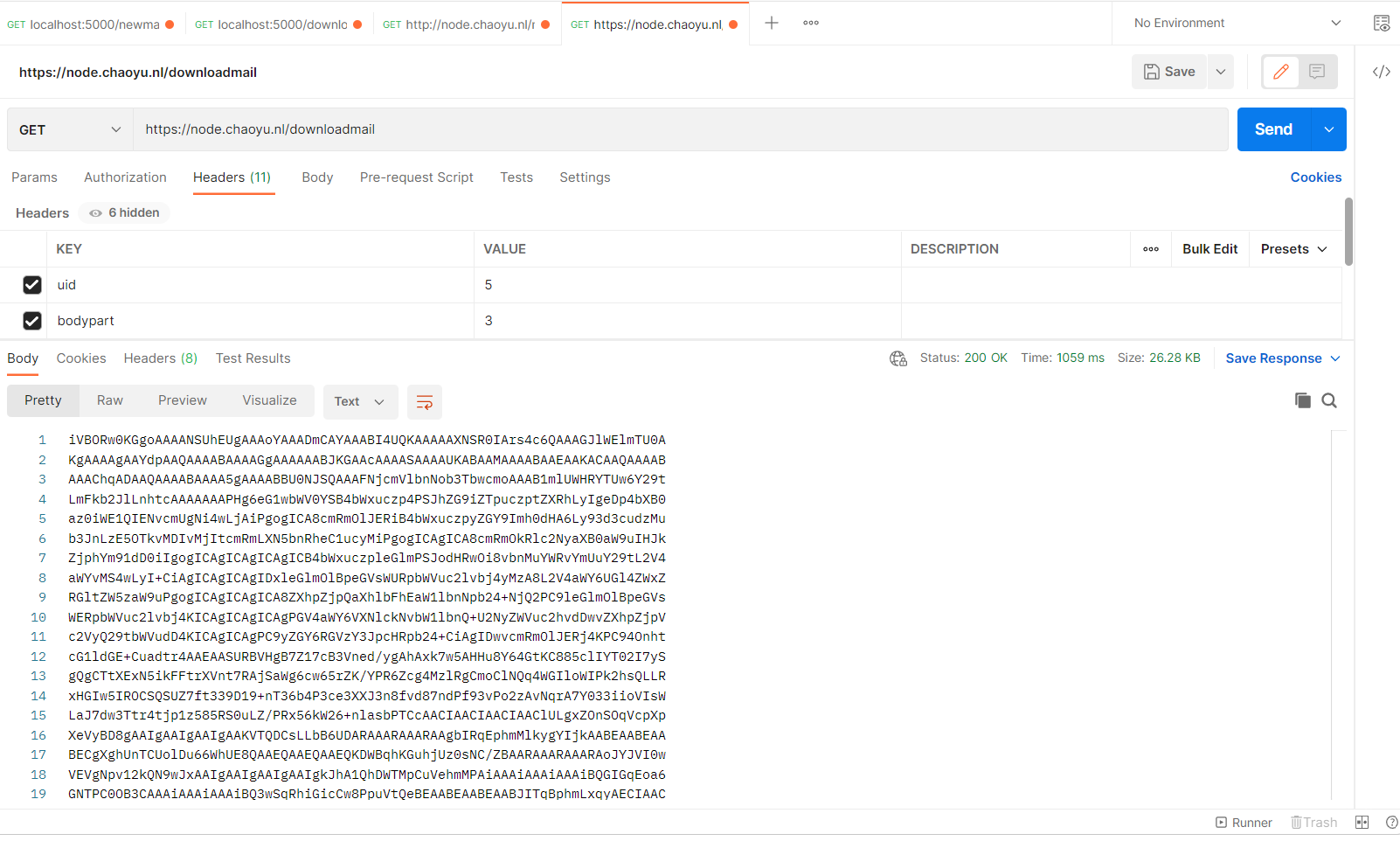Show the 6 hidden headers
1400x841 pixels.
coord(125,213)
